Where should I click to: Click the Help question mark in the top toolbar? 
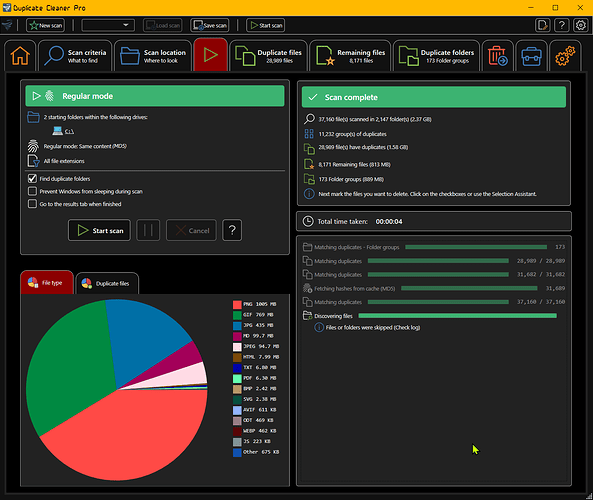[562, 25]
